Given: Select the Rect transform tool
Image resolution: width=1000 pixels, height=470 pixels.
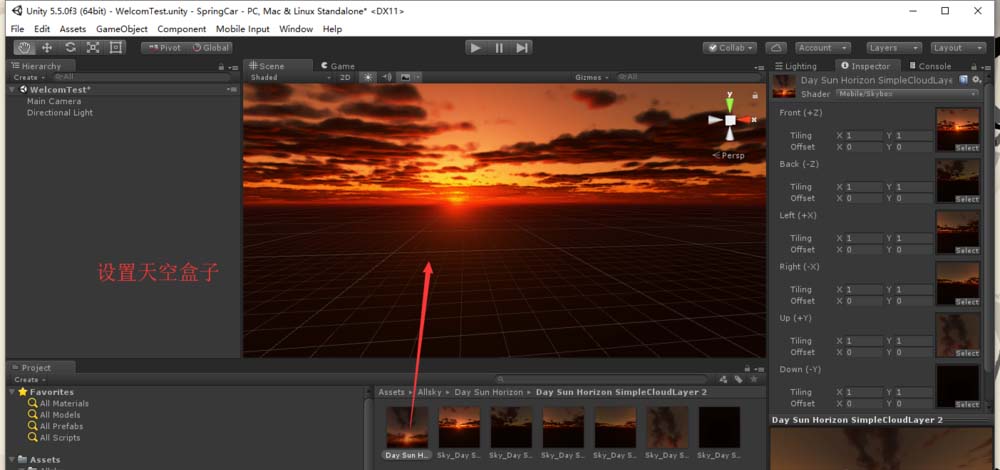Looking at the screenshot, I should click(115, 48).
